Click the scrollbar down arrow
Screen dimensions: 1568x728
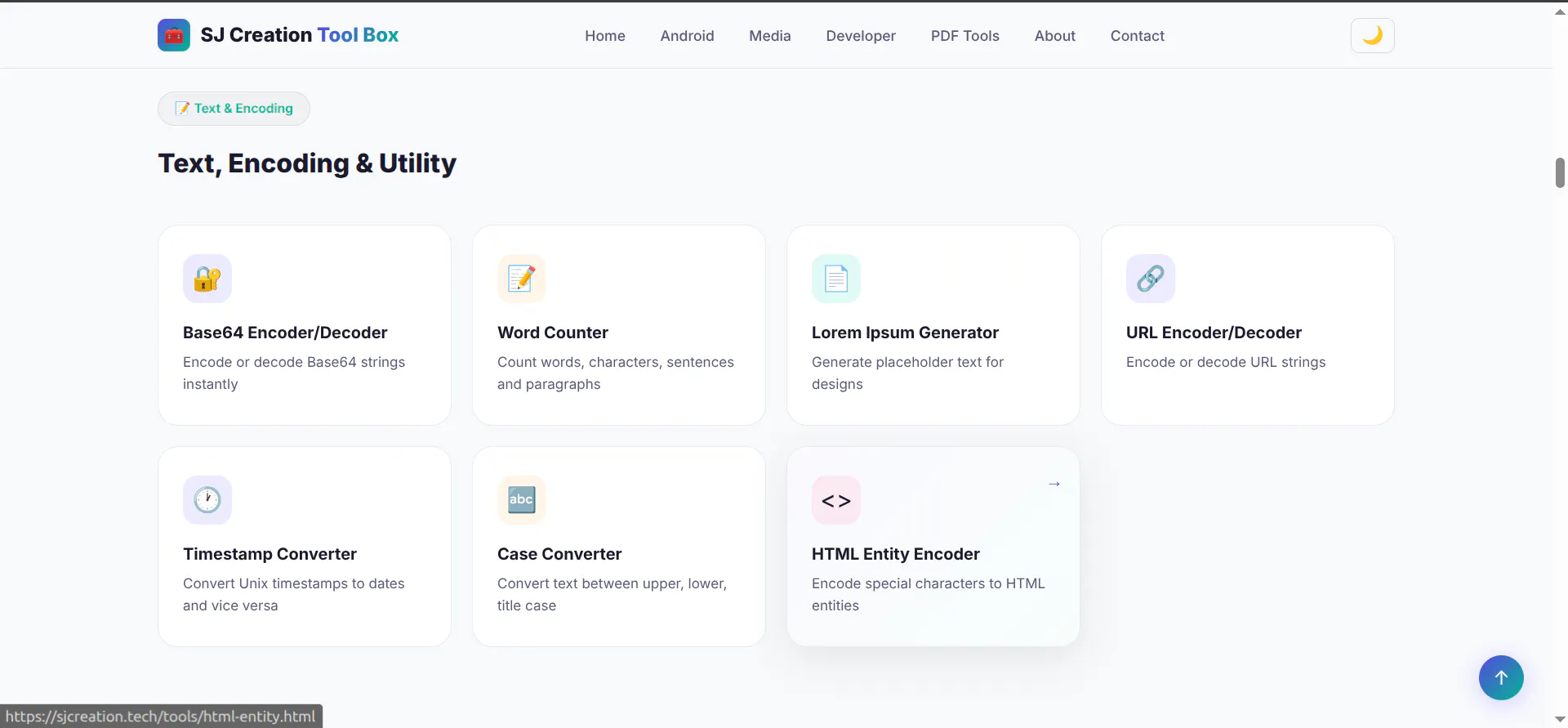pos(1560,720)
